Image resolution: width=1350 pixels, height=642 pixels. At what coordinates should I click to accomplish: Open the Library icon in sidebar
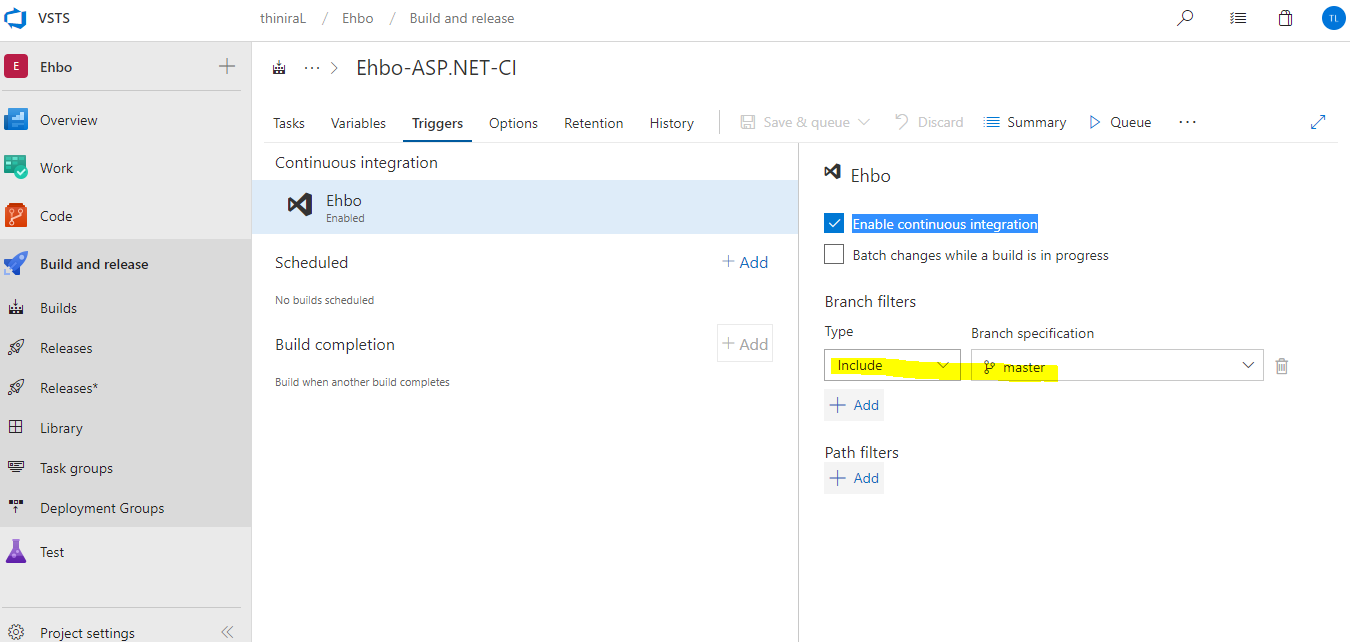(x=16, y=427)
